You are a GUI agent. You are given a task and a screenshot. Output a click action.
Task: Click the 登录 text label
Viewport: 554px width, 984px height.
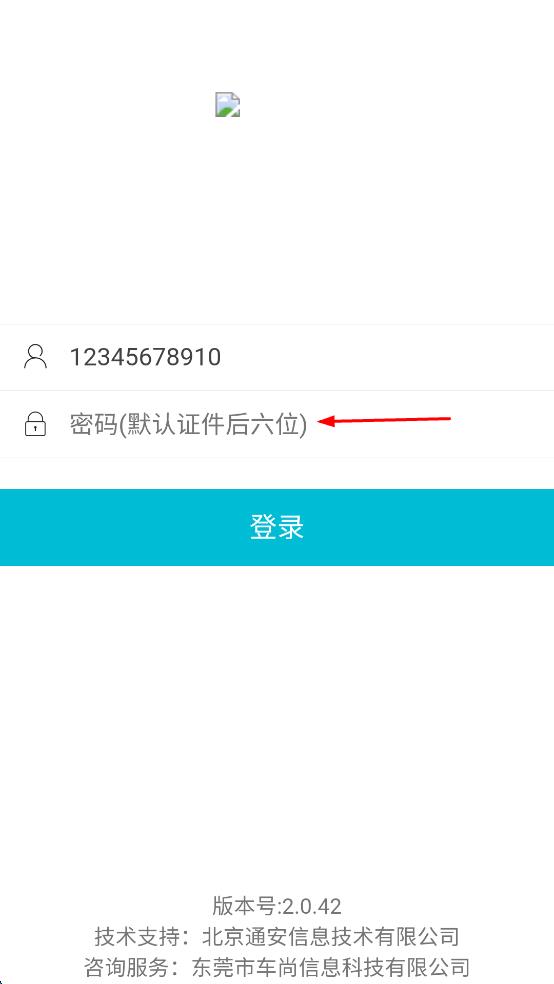[x=277, y=527]
